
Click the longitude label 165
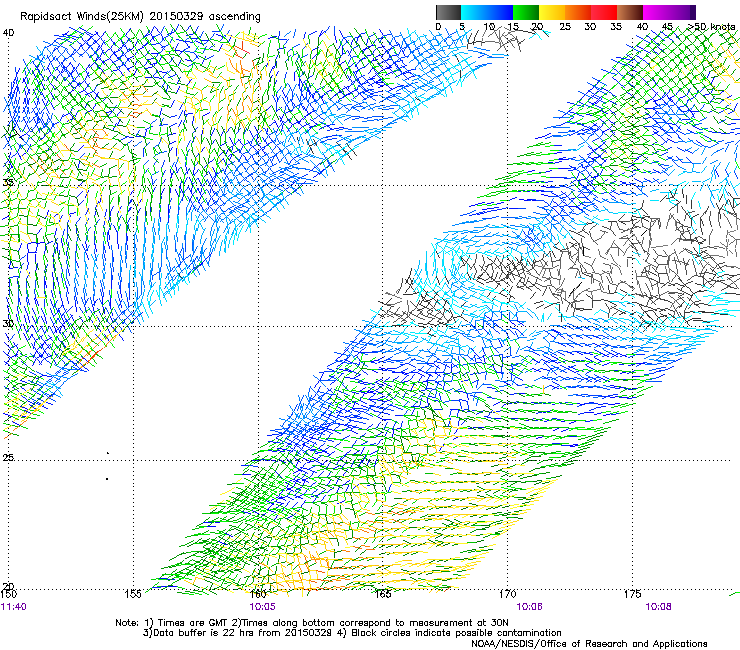(x=383, y=594)
